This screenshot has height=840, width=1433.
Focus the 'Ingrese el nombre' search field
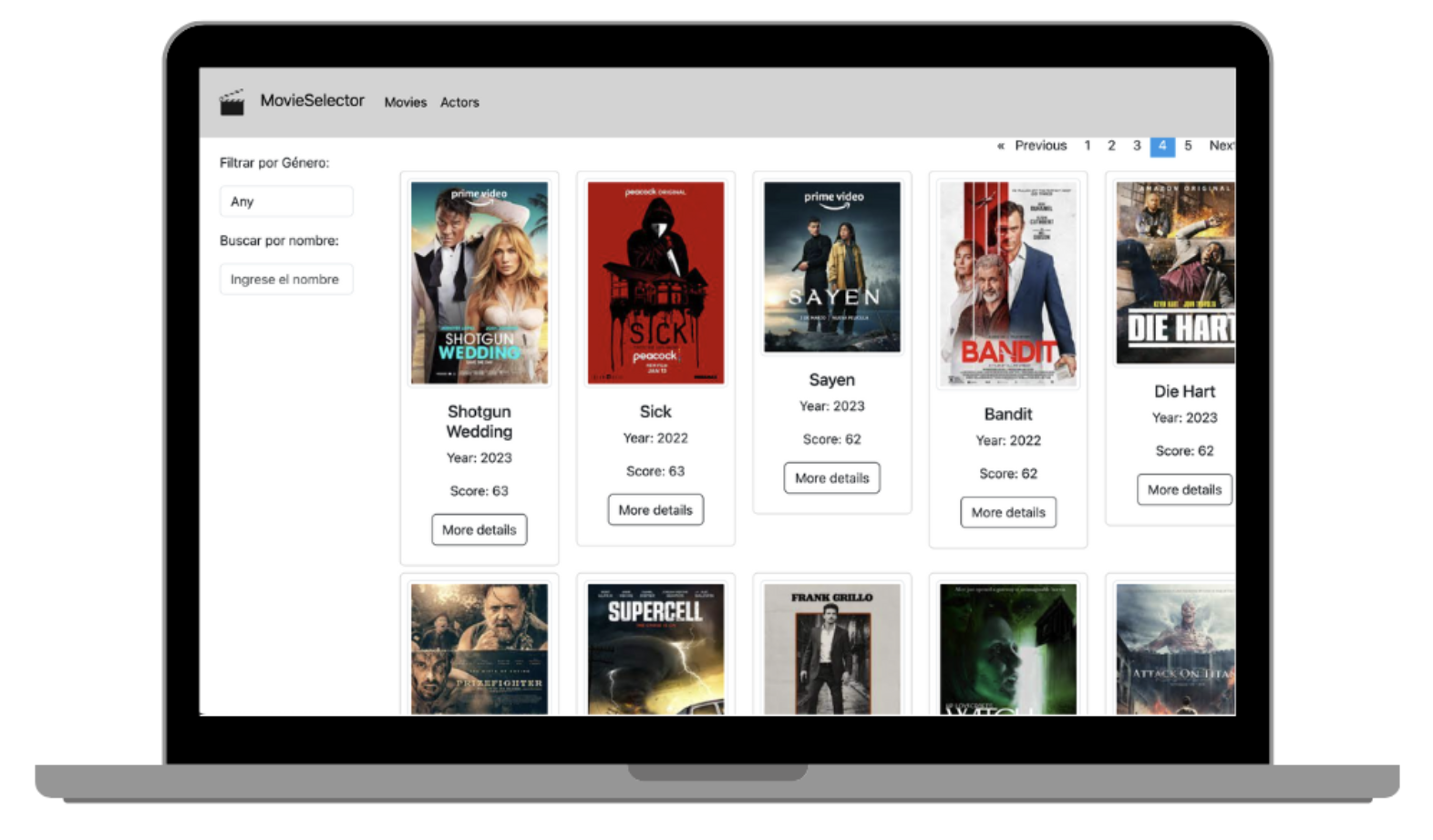click(286, 279)
